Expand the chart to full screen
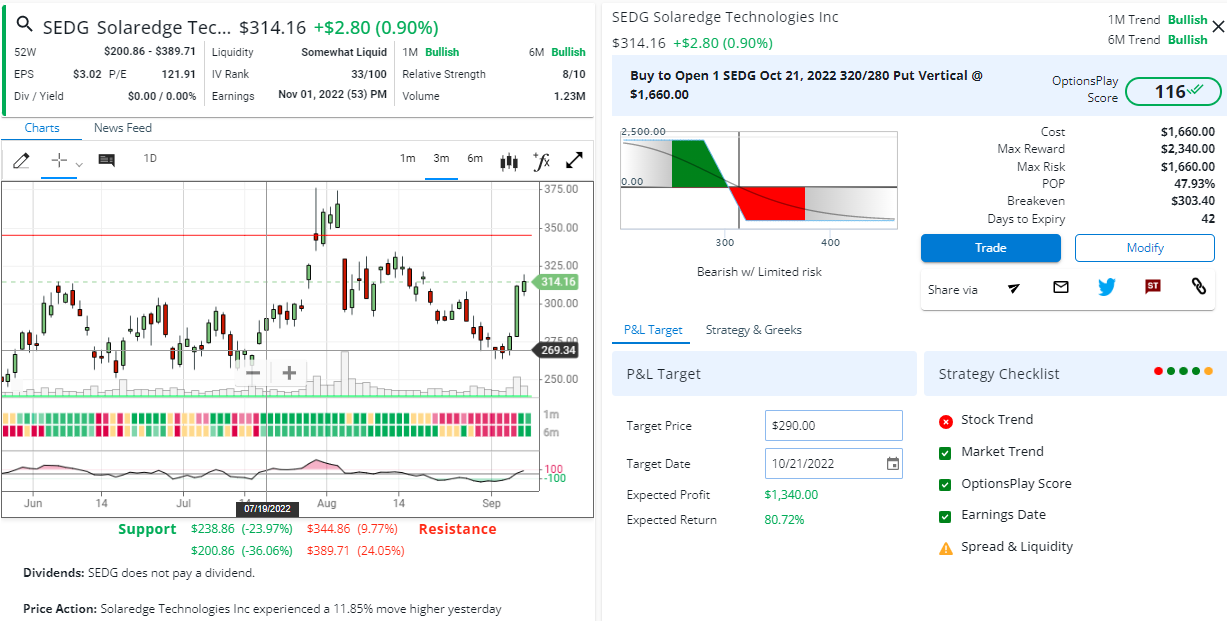The height and width of the screenshot is (621, 1227). [575, 160]
